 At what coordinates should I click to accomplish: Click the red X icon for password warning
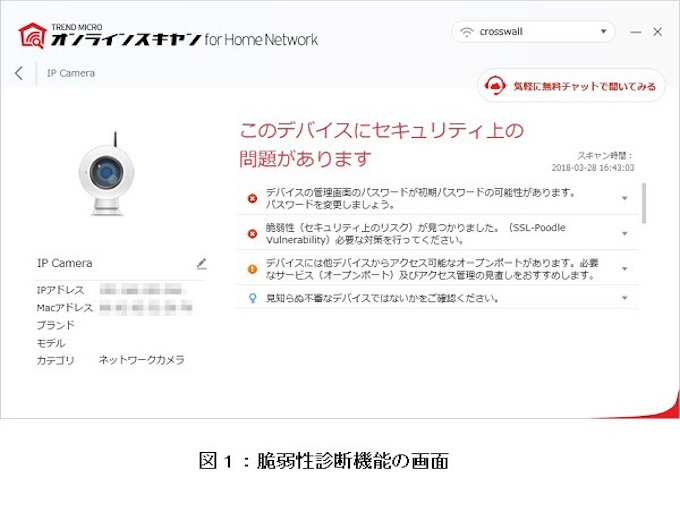(252, 199)
